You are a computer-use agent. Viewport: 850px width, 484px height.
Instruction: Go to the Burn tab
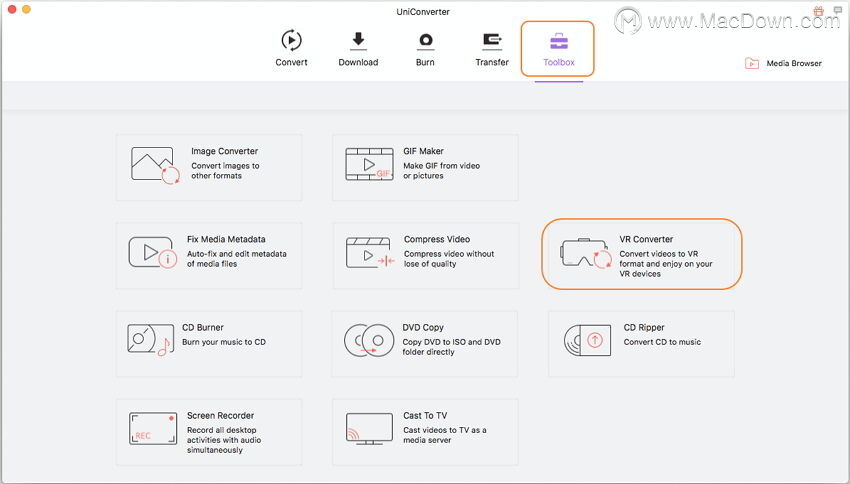pos(425,48)
